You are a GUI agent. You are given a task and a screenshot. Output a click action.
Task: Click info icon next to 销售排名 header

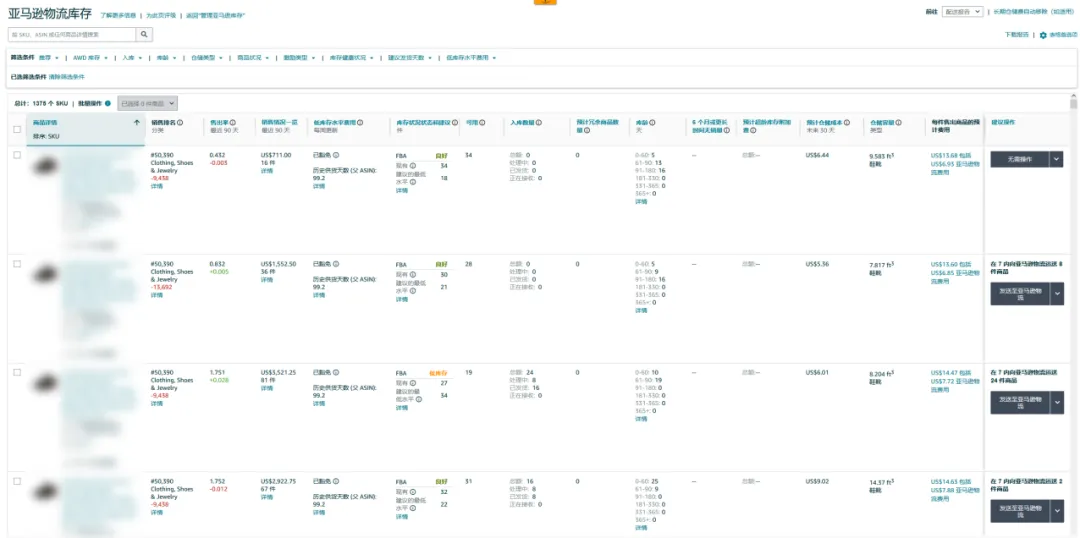pyautogui.click(x=182, y=123)
